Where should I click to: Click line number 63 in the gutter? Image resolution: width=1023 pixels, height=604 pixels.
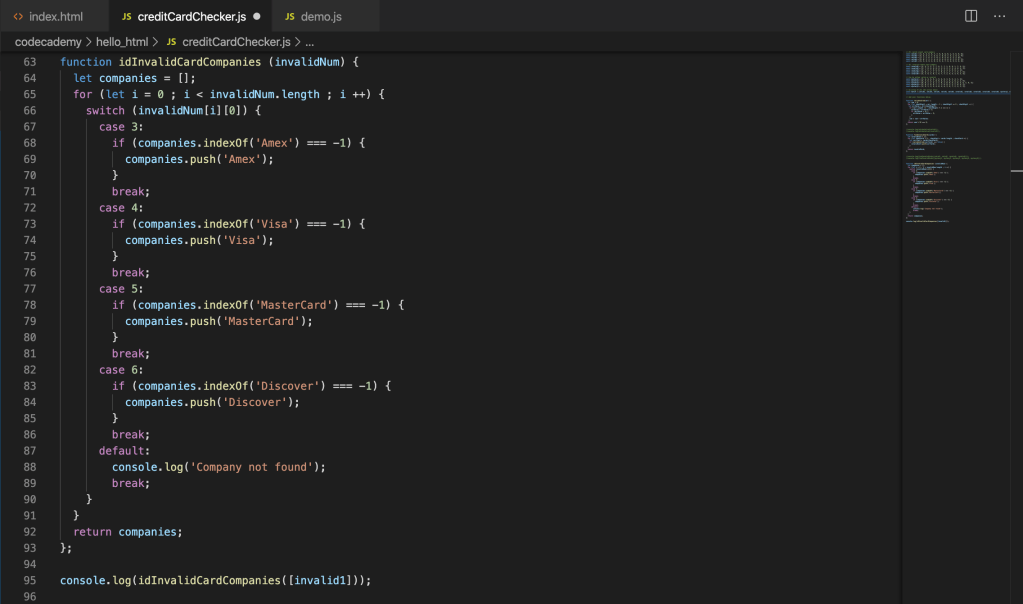(28, 62)
